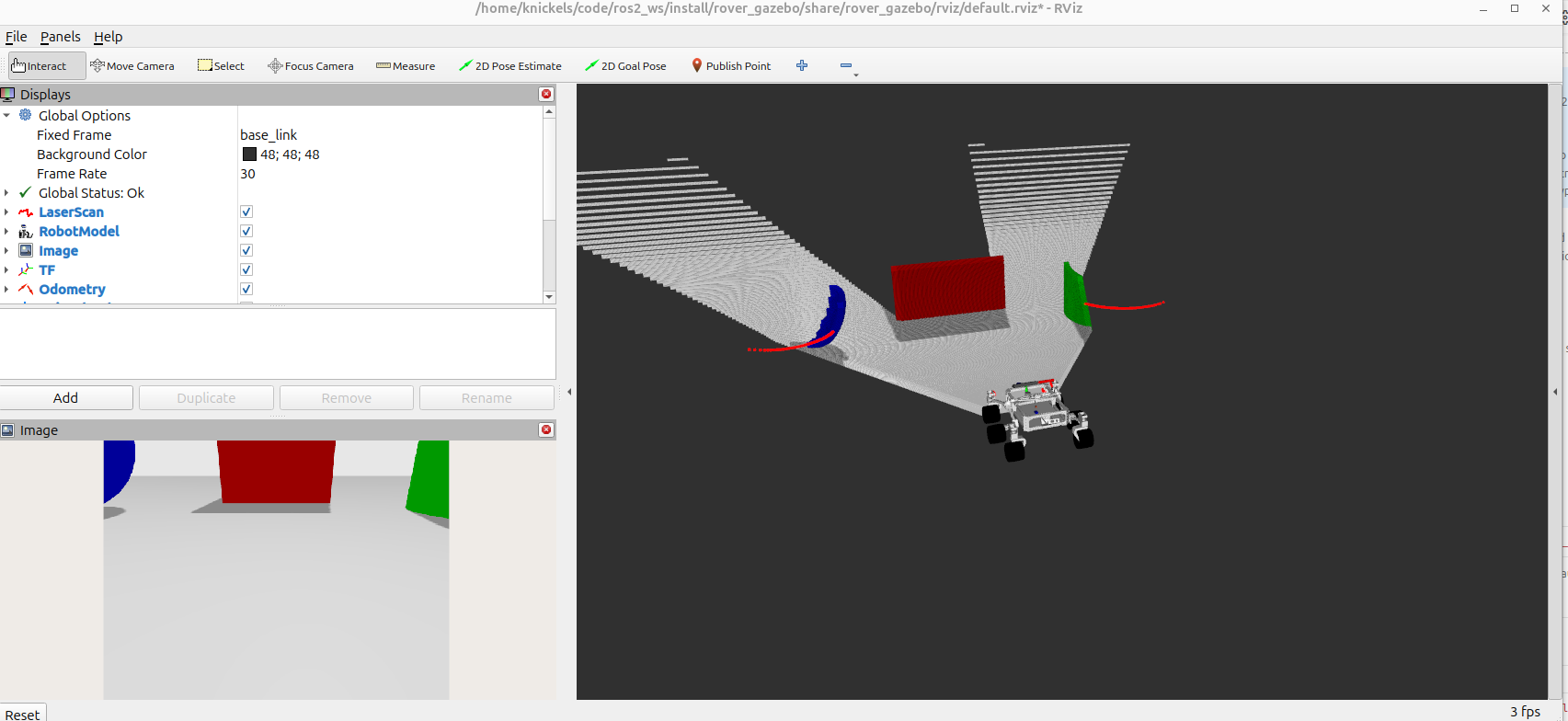
Task: Click the Reset button
Action: click(22, 714)
